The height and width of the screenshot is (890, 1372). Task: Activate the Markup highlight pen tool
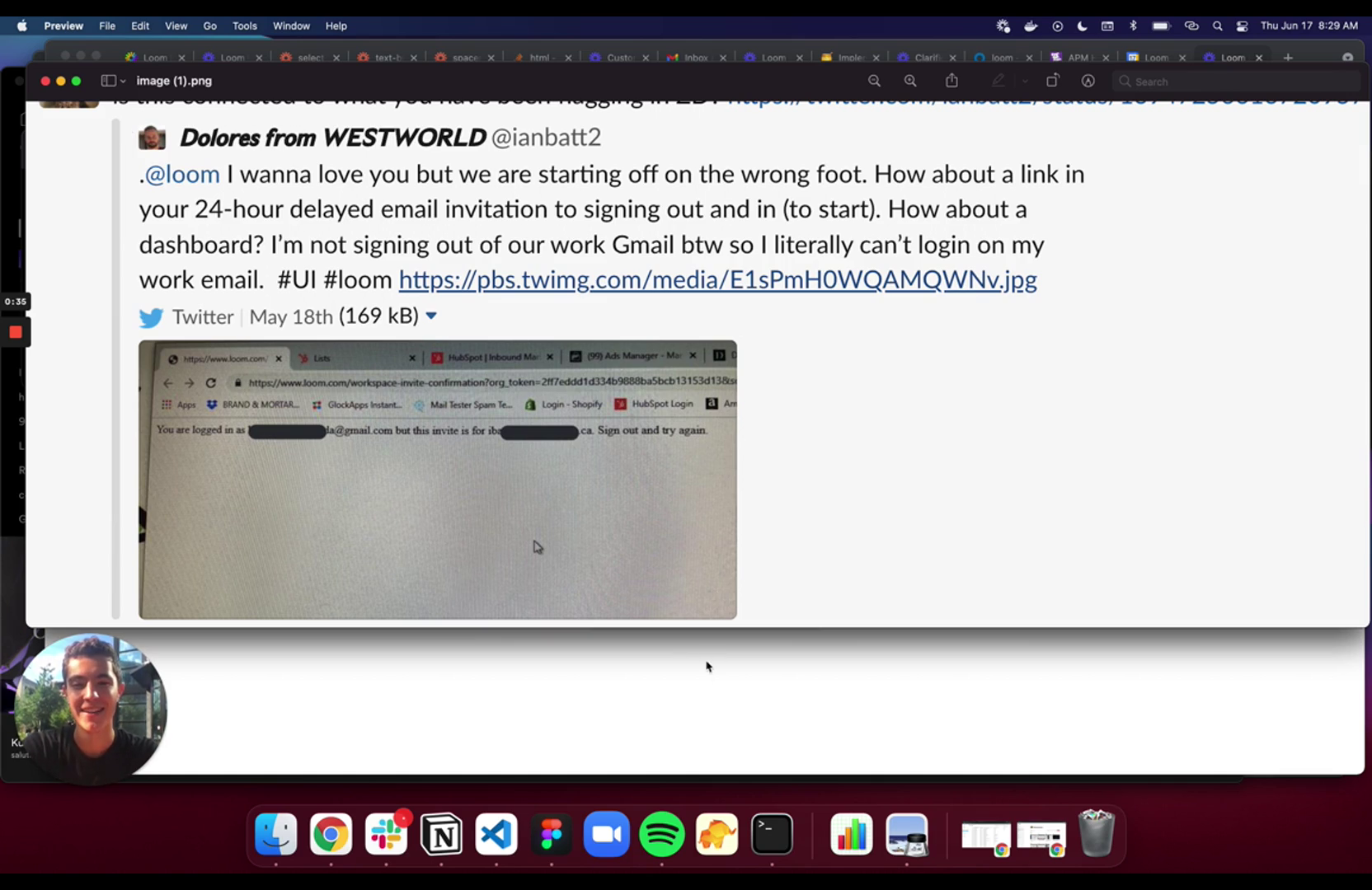point(998,81)
